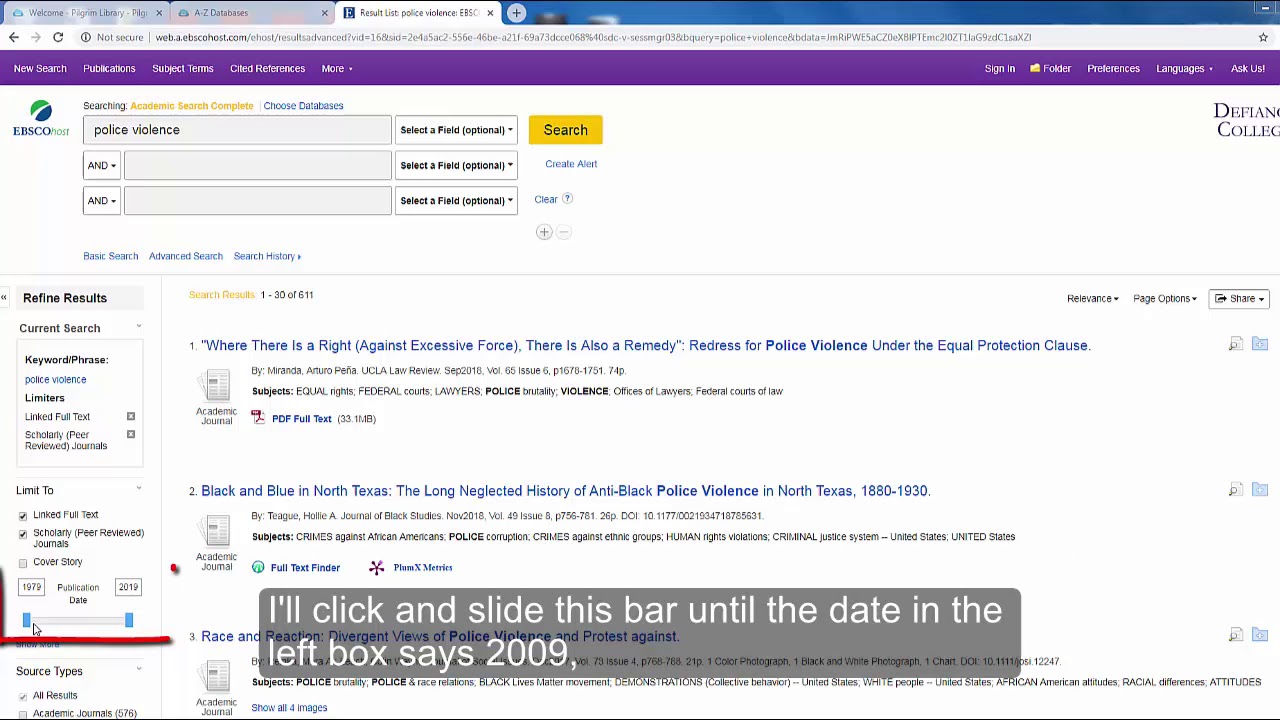Click the help question mark beside Clear

pos(567,199)
